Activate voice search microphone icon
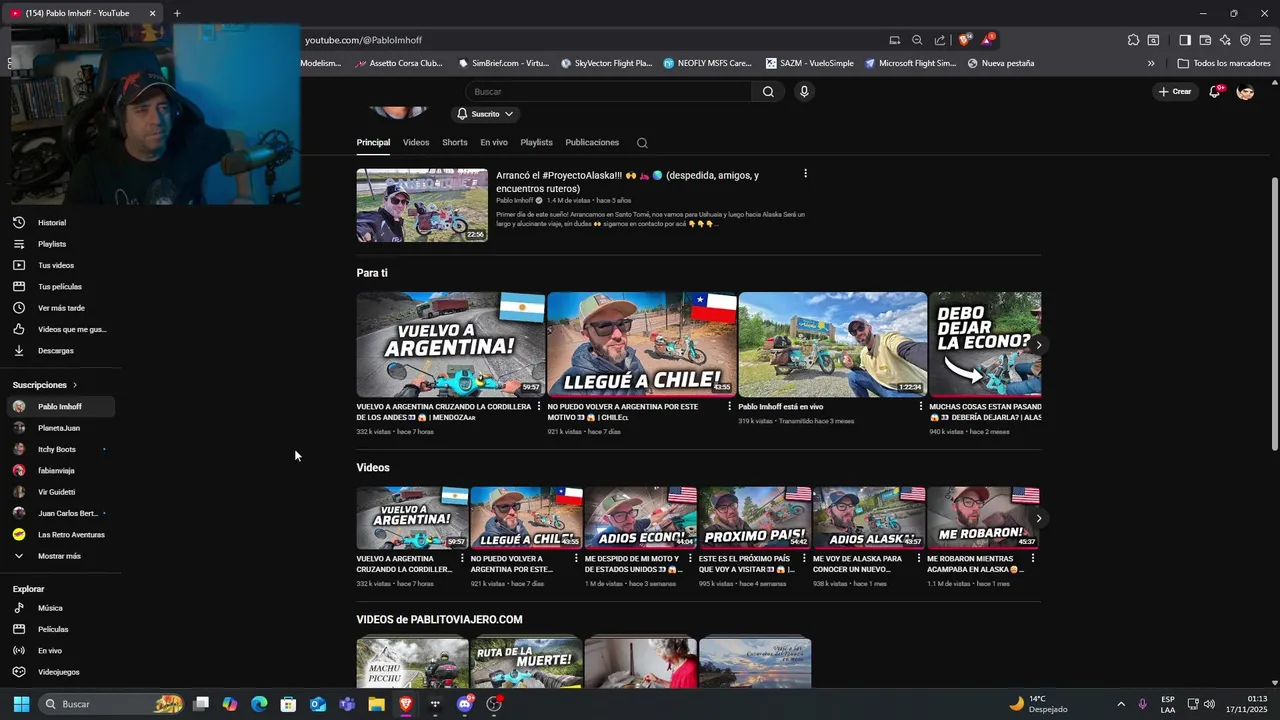The height and width of the screenshot is (720, 1280). pos(804,91)
